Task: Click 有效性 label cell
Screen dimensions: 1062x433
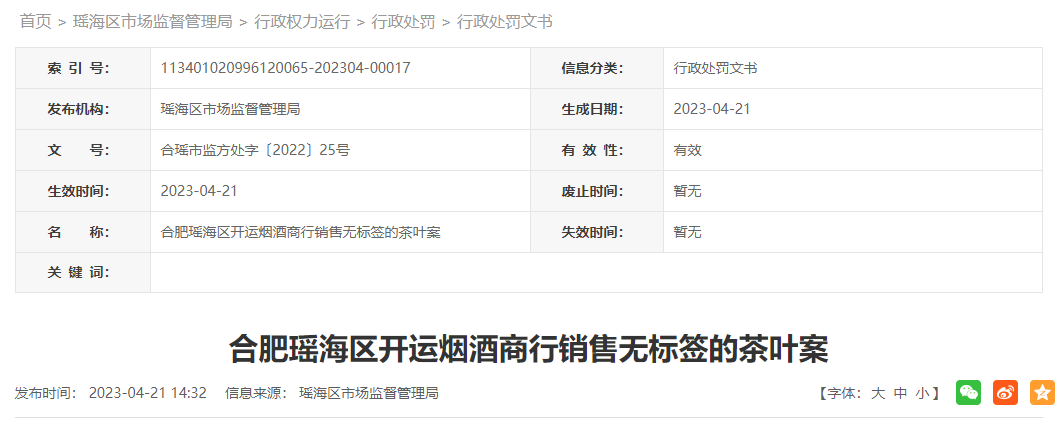Action: coord(597,150)
